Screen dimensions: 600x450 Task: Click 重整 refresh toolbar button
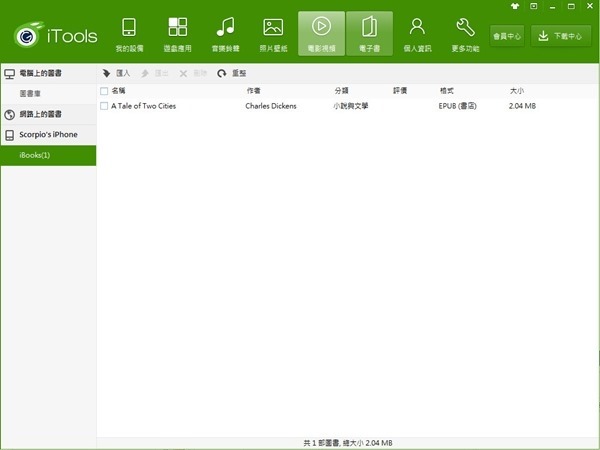click(x=231, y=73)
